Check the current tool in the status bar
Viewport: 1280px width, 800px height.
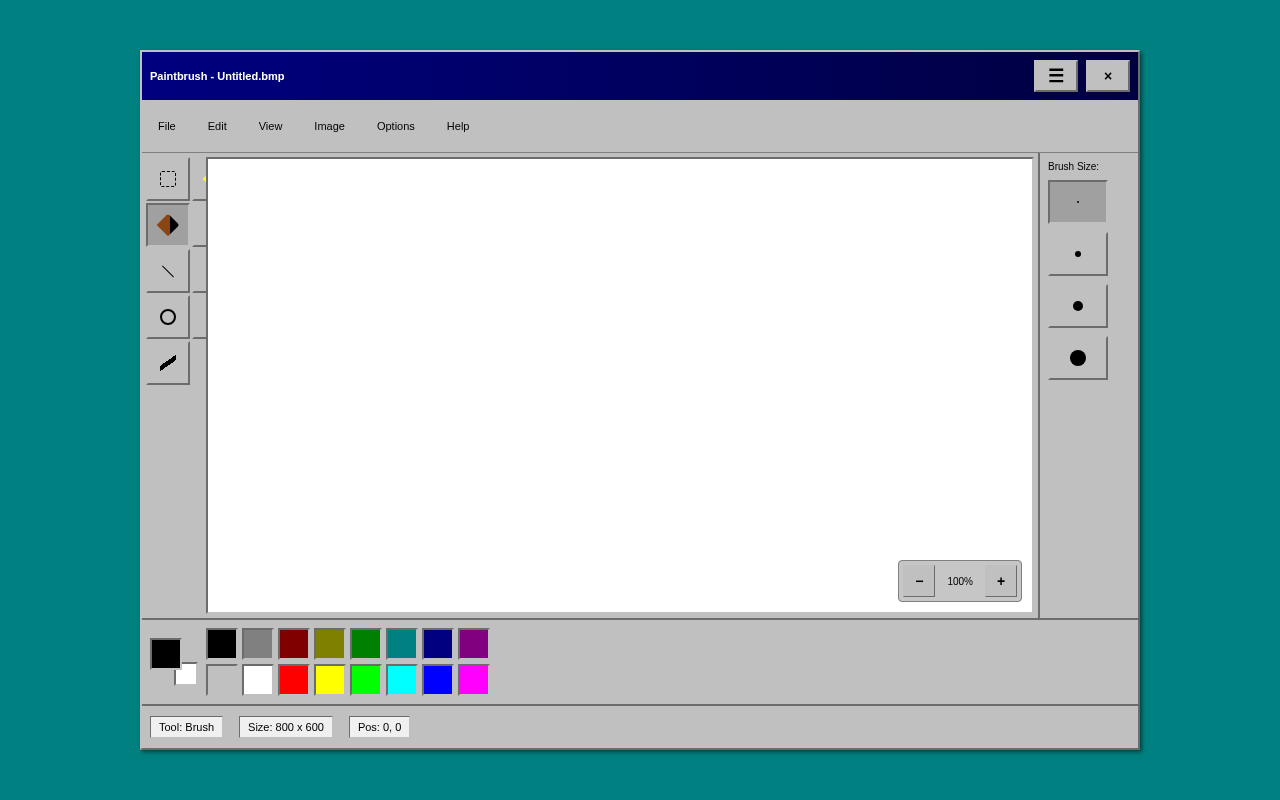tap(186, 727)
